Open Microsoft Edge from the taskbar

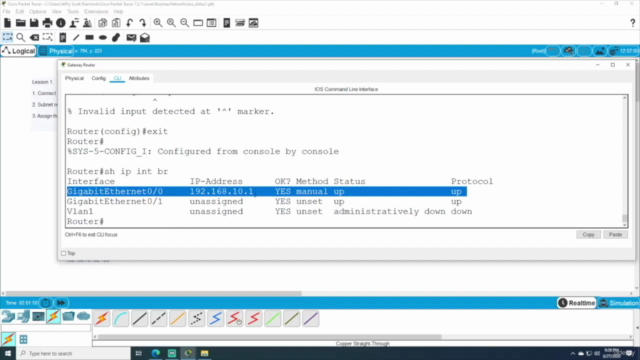[156, 353]
